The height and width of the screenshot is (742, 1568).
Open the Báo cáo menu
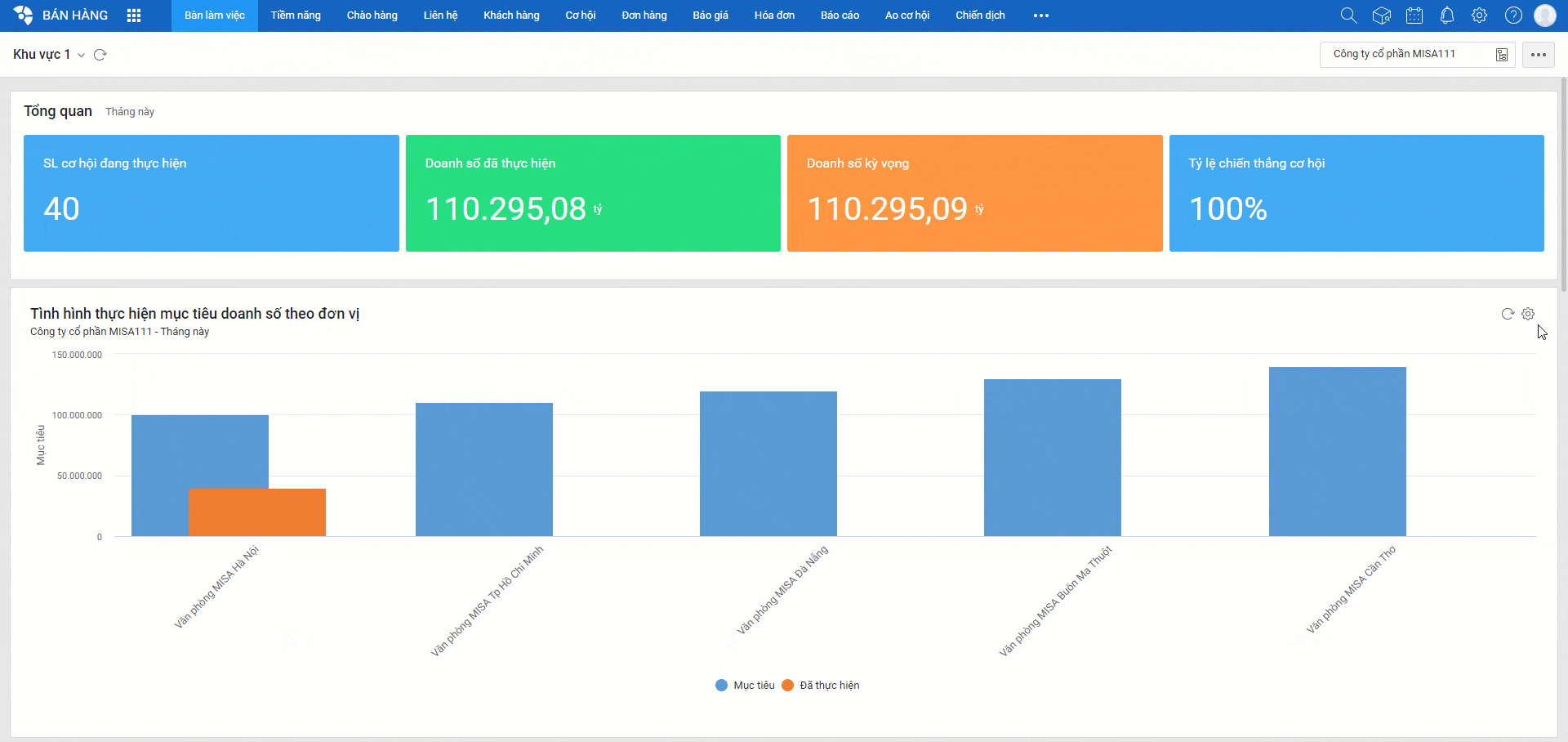coord(840,16)
